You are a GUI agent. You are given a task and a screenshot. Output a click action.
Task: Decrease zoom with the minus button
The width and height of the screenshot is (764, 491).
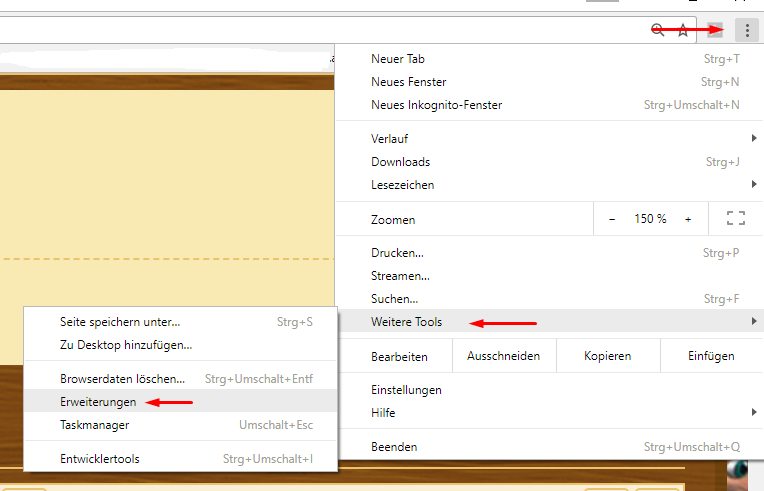[612, 219]
